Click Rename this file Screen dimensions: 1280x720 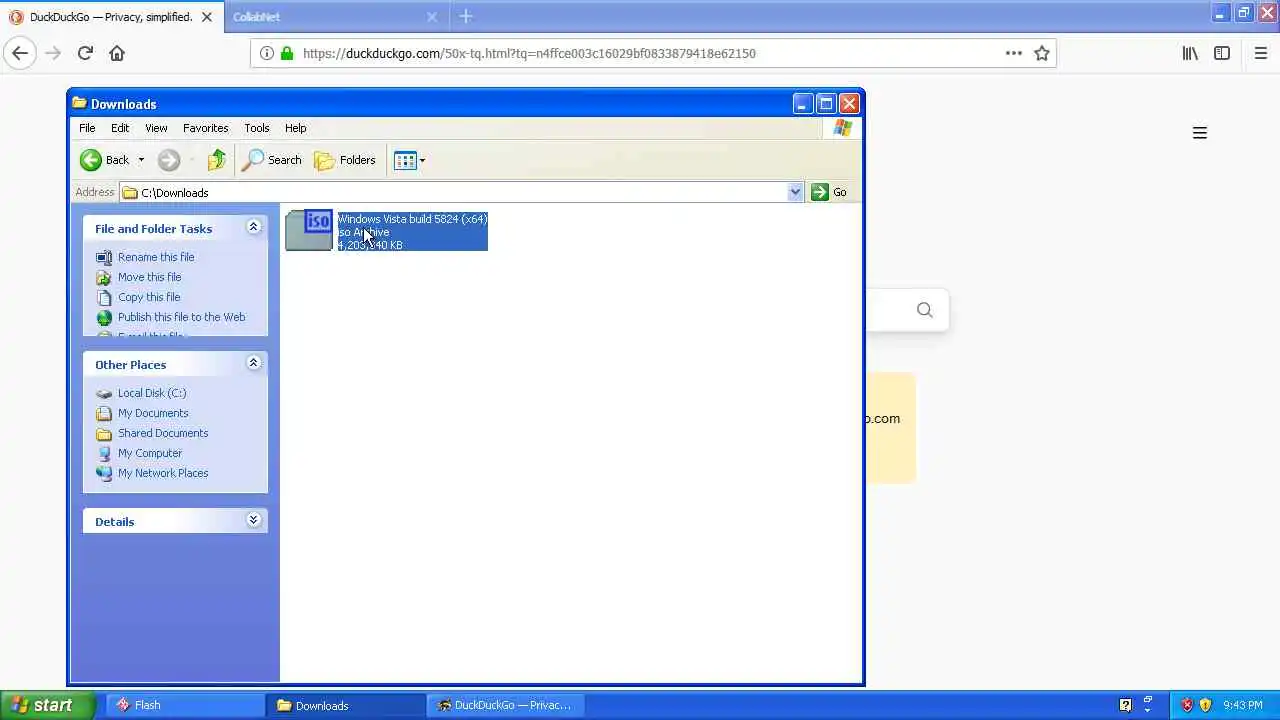click(x=156, y=257)
